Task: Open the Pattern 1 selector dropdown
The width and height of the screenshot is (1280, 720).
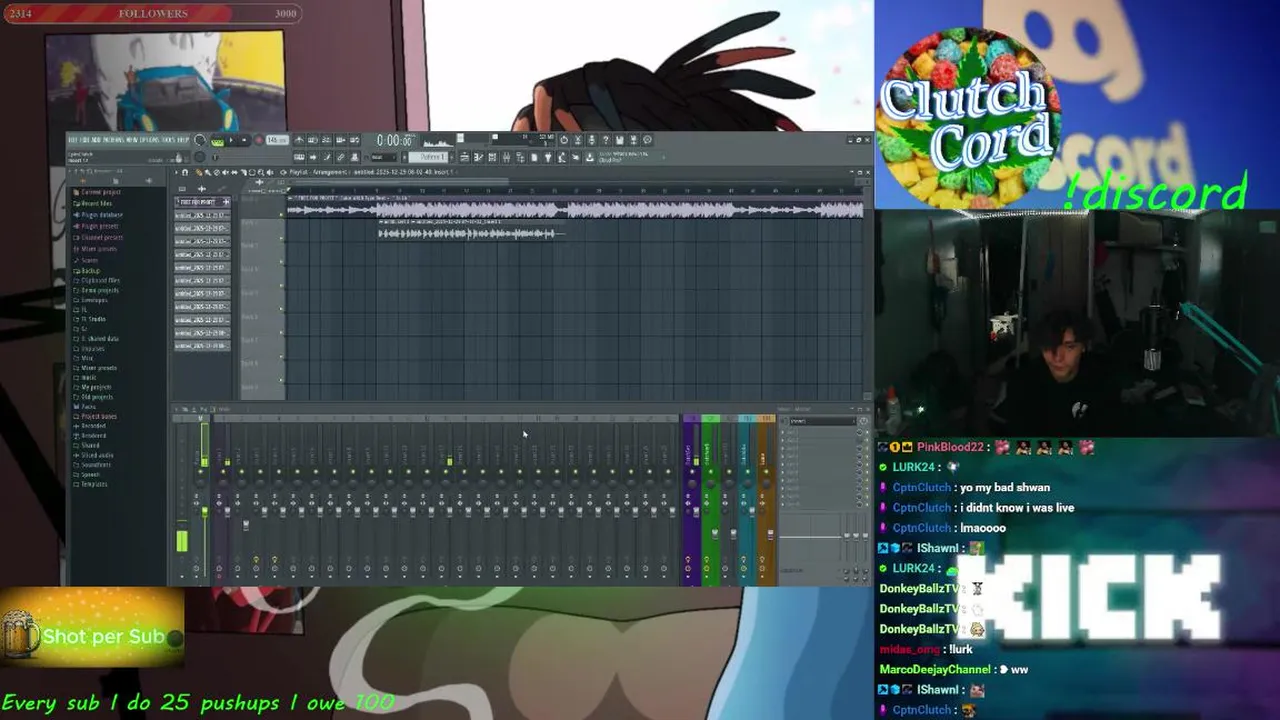Action: (428, 157)
